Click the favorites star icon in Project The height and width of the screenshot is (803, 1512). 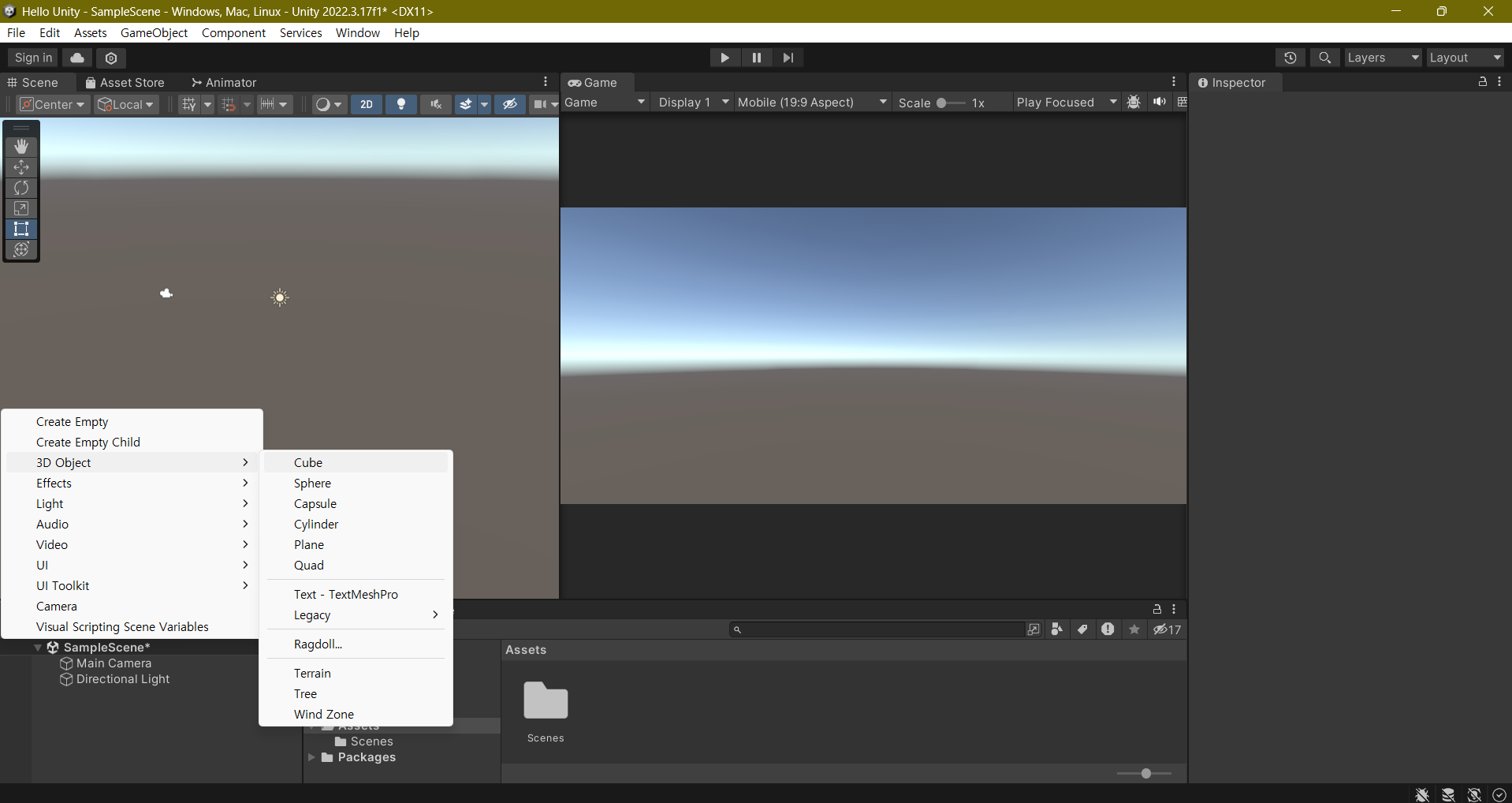(x=1134, y=629)
